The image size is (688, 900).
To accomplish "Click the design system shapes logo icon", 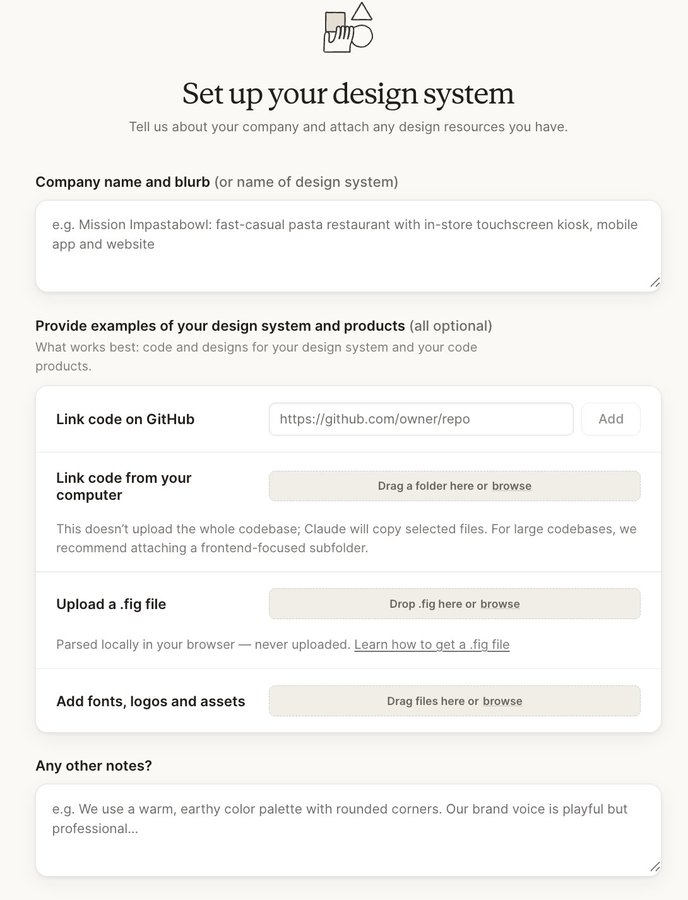I will click(348, 28).
